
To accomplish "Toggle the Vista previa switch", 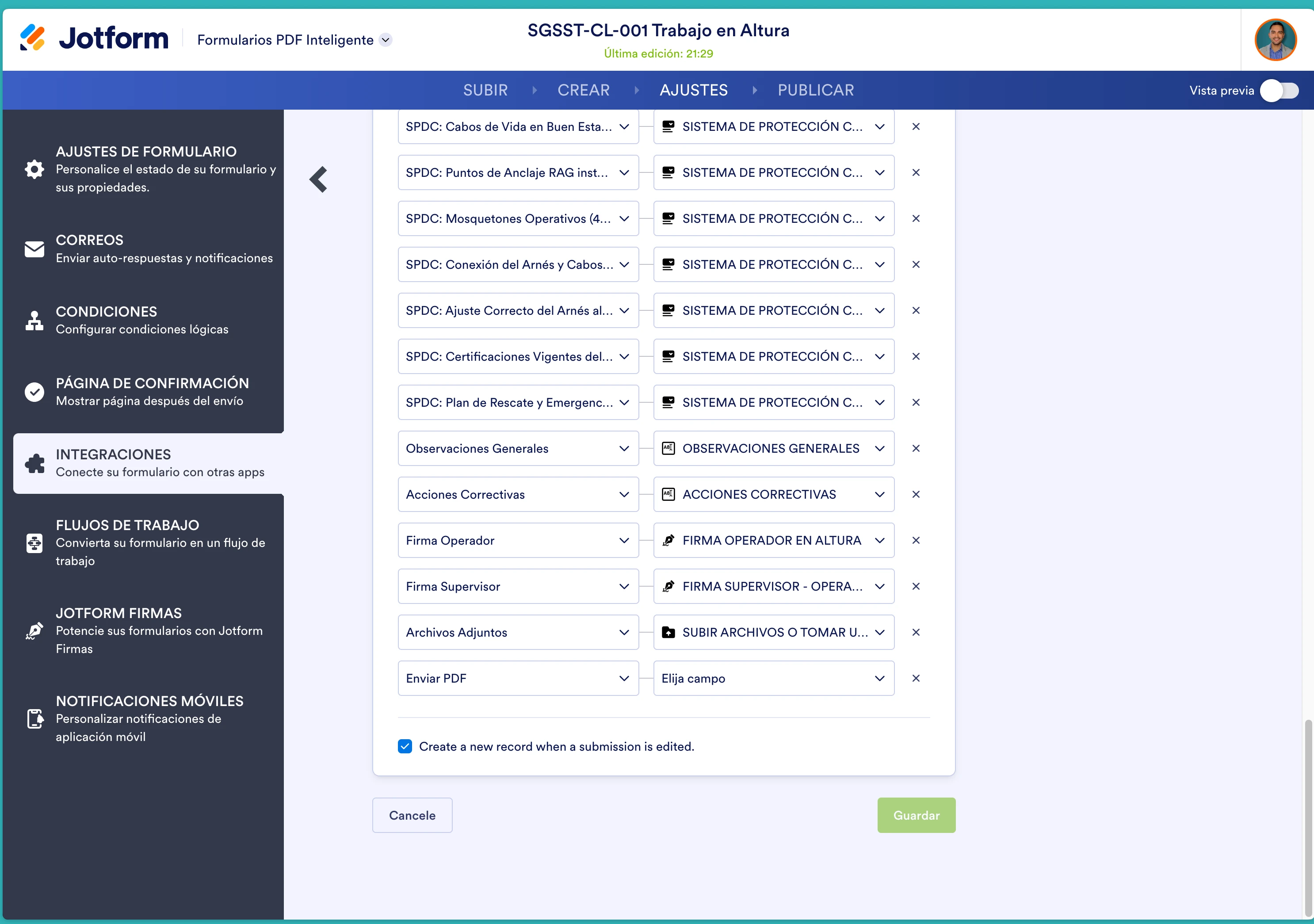I will point(1280,90).
